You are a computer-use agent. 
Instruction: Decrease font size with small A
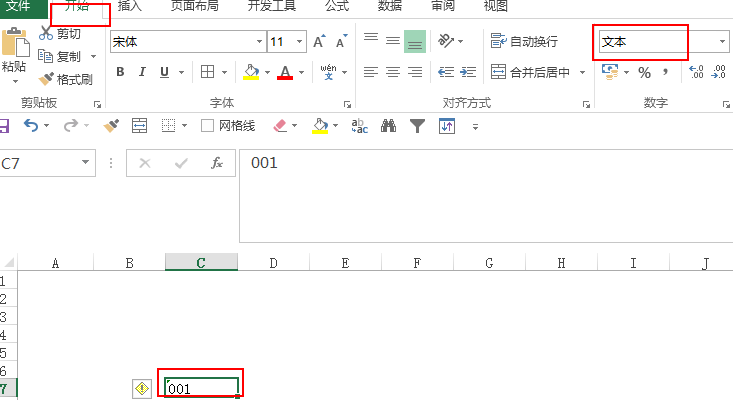(x=342, y=42)
